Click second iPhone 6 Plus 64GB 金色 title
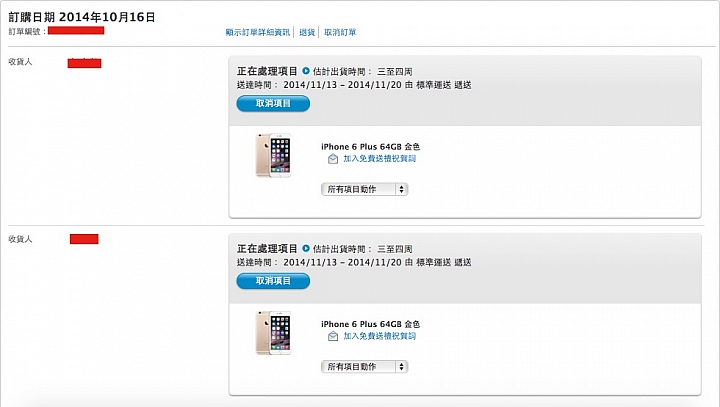This screenshot has height=407, width=720. (371, 324)
